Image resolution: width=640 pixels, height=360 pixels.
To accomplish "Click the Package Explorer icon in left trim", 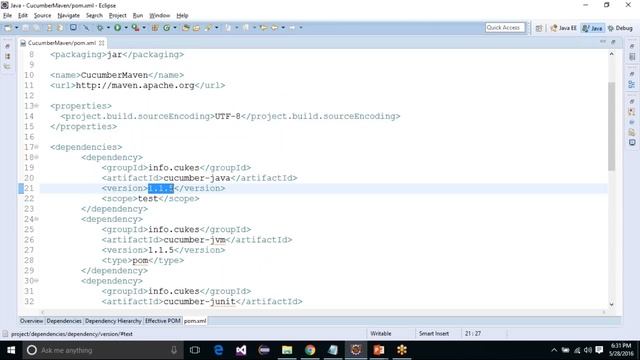I will pos(7,56).
